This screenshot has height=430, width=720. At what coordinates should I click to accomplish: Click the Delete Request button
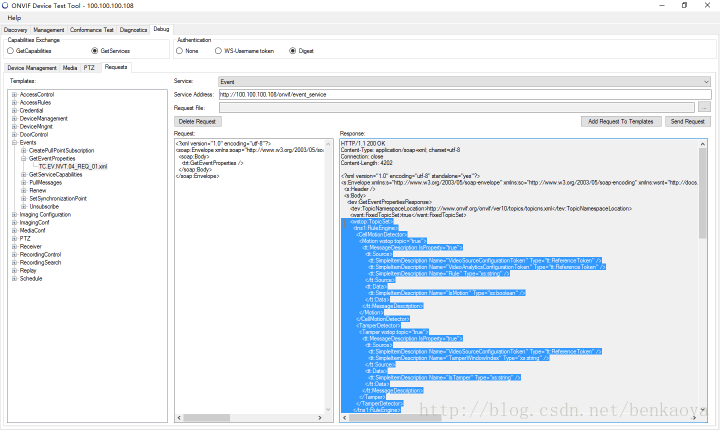click(x=197, y=122)
